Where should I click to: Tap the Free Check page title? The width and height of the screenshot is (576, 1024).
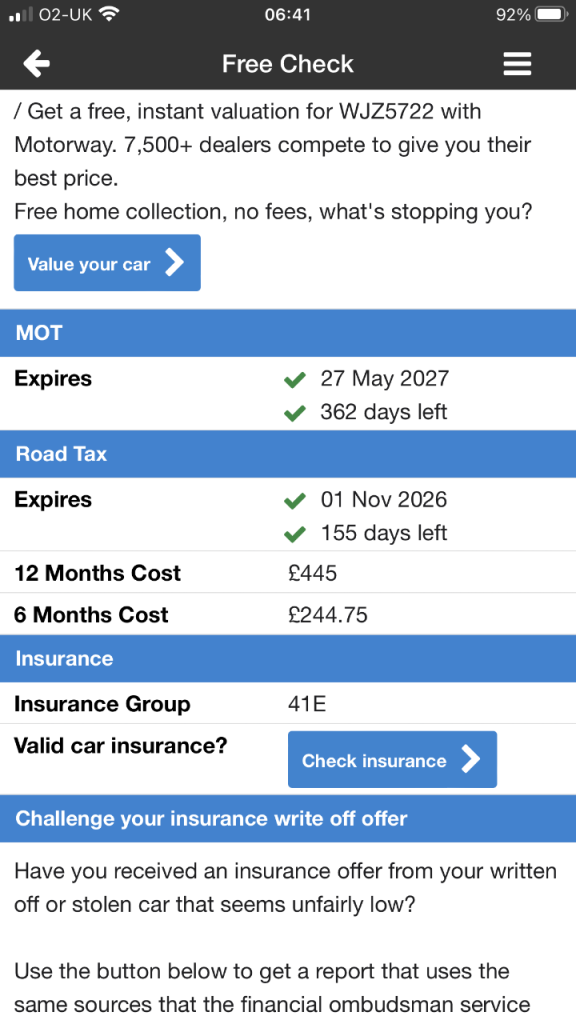tap(287, 64)
